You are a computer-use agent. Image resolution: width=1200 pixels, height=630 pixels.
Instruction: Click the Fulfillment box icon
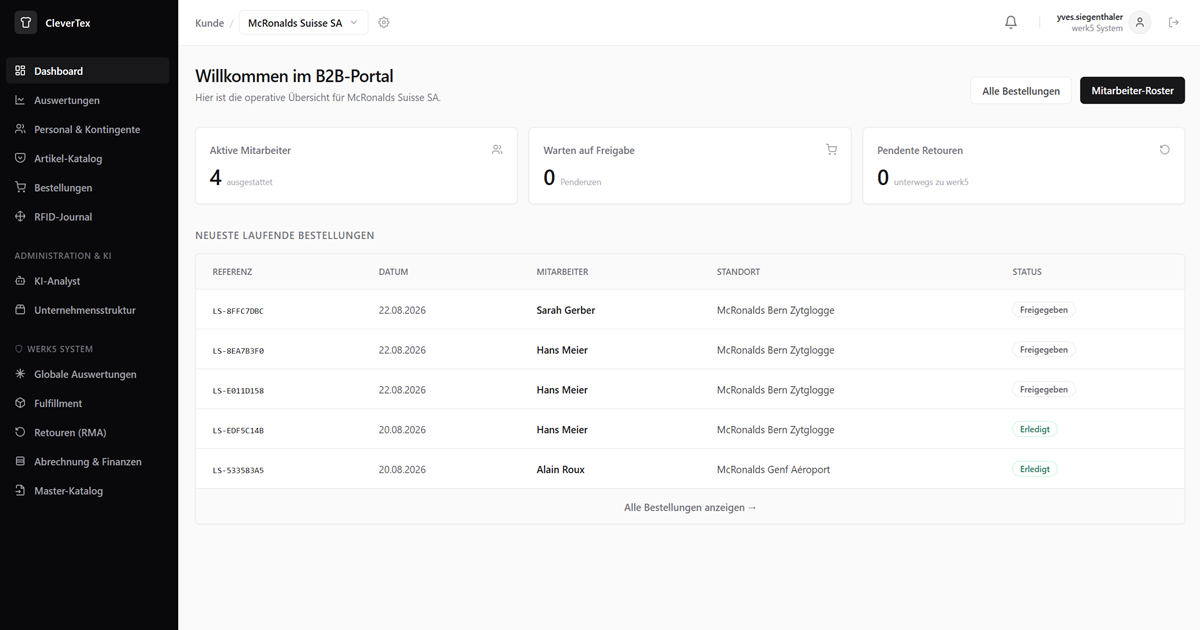point(21,403)
